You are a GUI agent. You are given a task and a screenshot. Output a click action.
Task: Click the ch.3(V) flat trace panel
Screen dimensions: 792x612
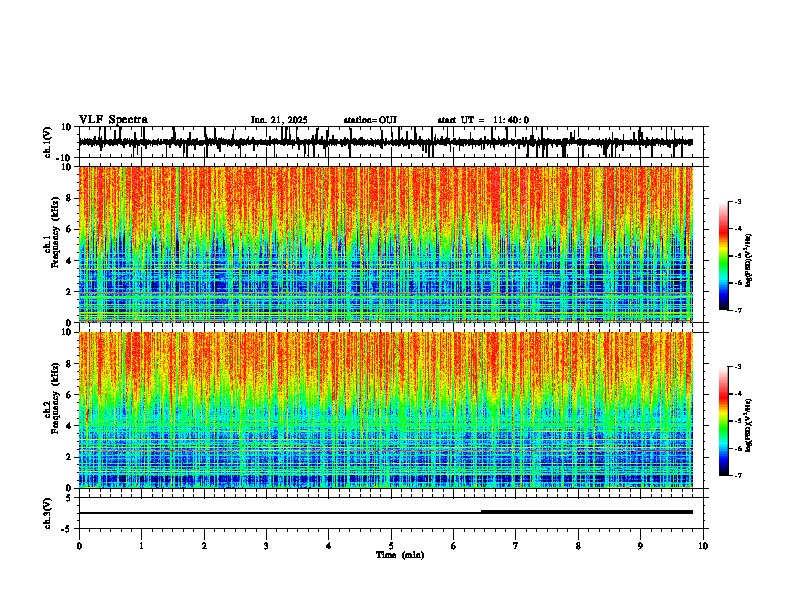[391, 513]
